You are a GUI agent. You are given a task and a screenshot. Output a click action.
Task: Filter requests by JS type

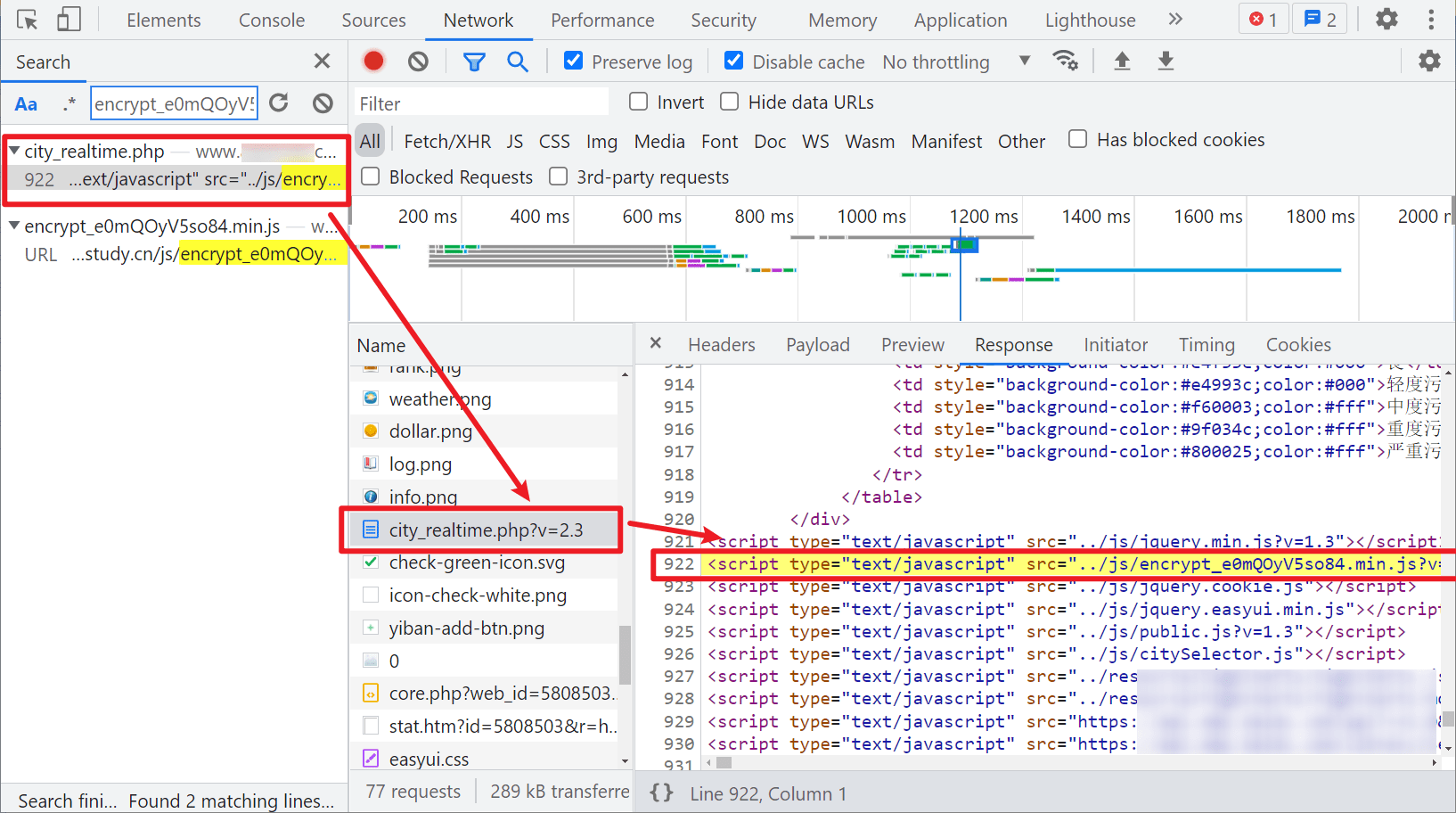click(515, 141)
